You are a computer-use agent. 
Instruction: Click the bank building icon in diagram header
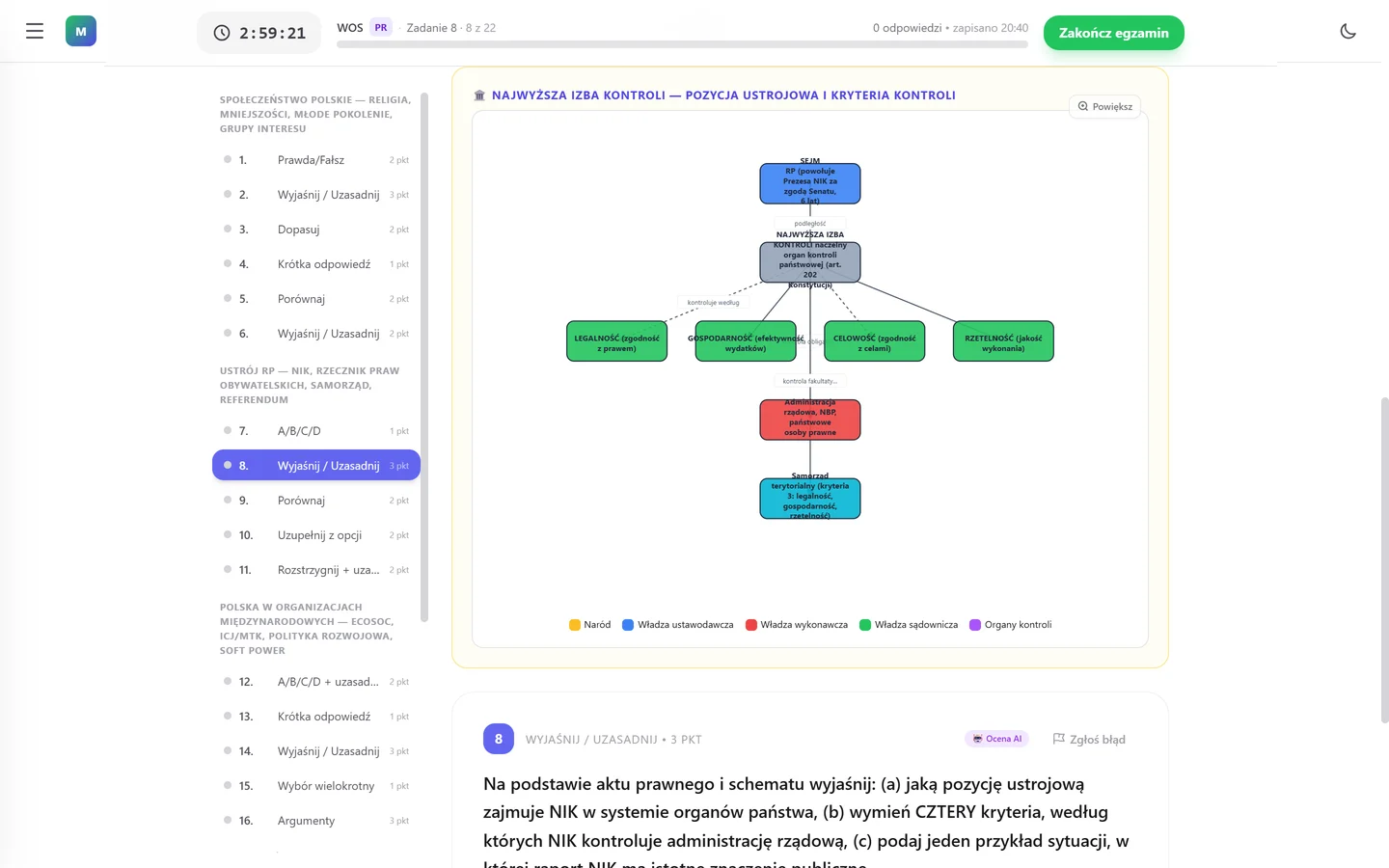[x=479, y=95]
